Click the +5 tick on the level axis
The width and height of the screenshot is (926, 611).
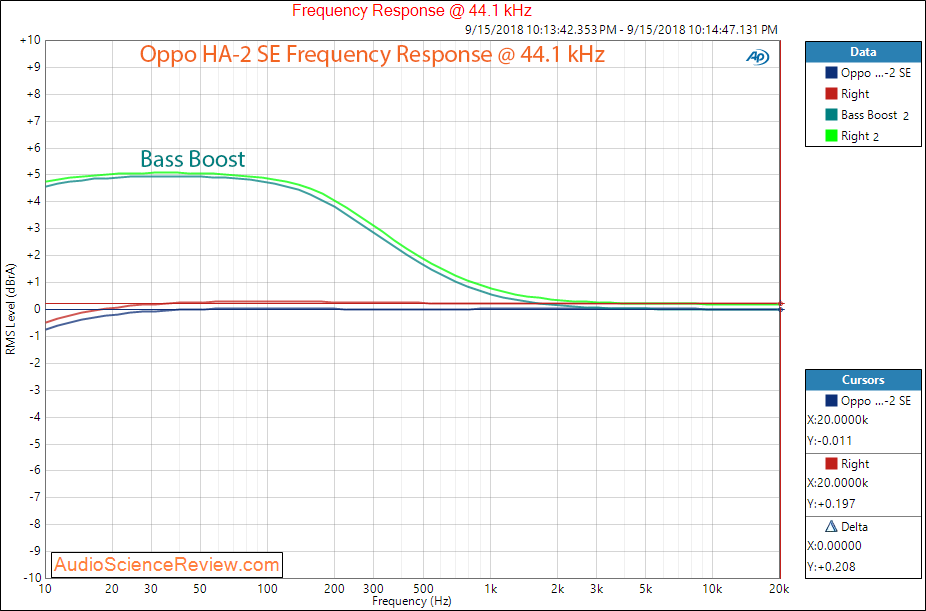[32, 175]
